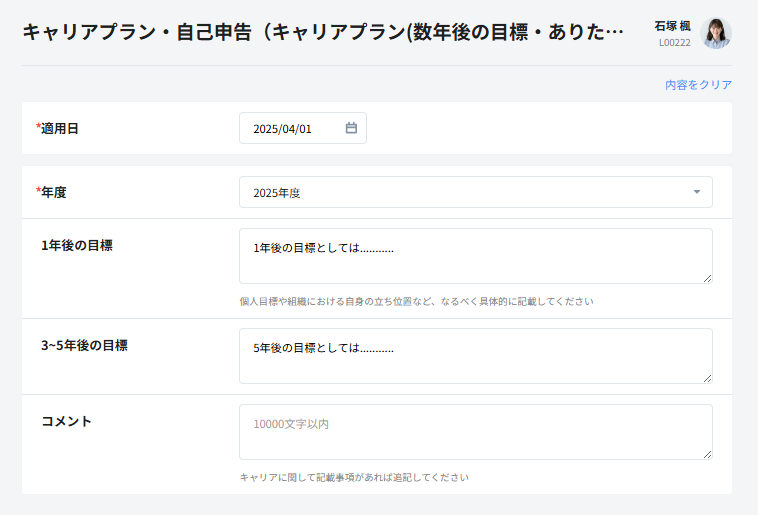Click the 年度 field label
The height and width of the screenshot is (515, 758).
(x=53, y=192)
